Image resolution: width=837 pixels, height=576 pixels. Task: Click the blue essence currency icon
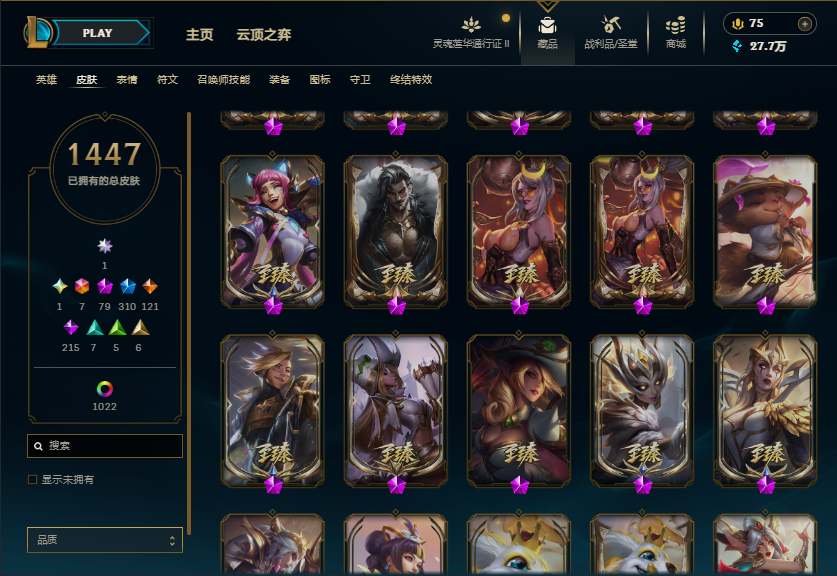pyautogui.click(x=737, y=46)
